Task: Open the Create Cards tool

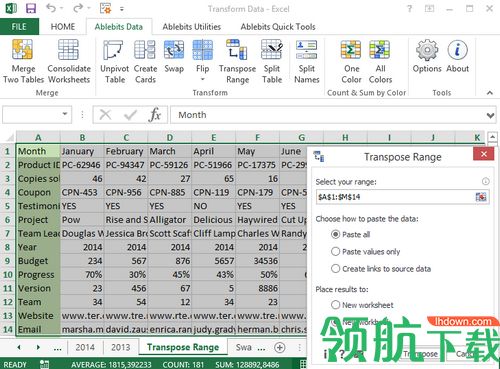Action: point(145,62)
